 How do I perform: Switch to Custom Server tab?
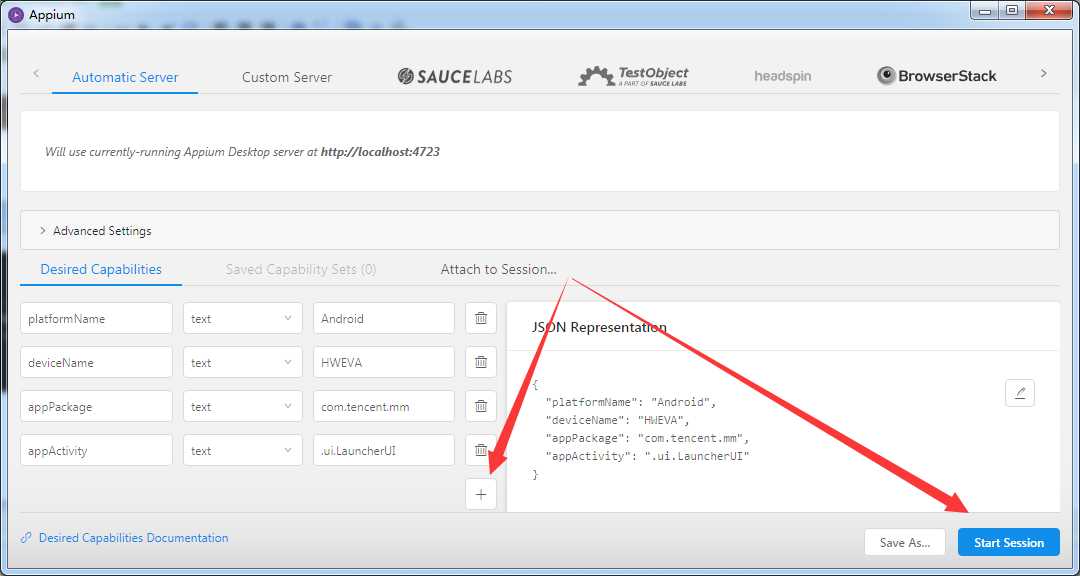pos(287,77)
